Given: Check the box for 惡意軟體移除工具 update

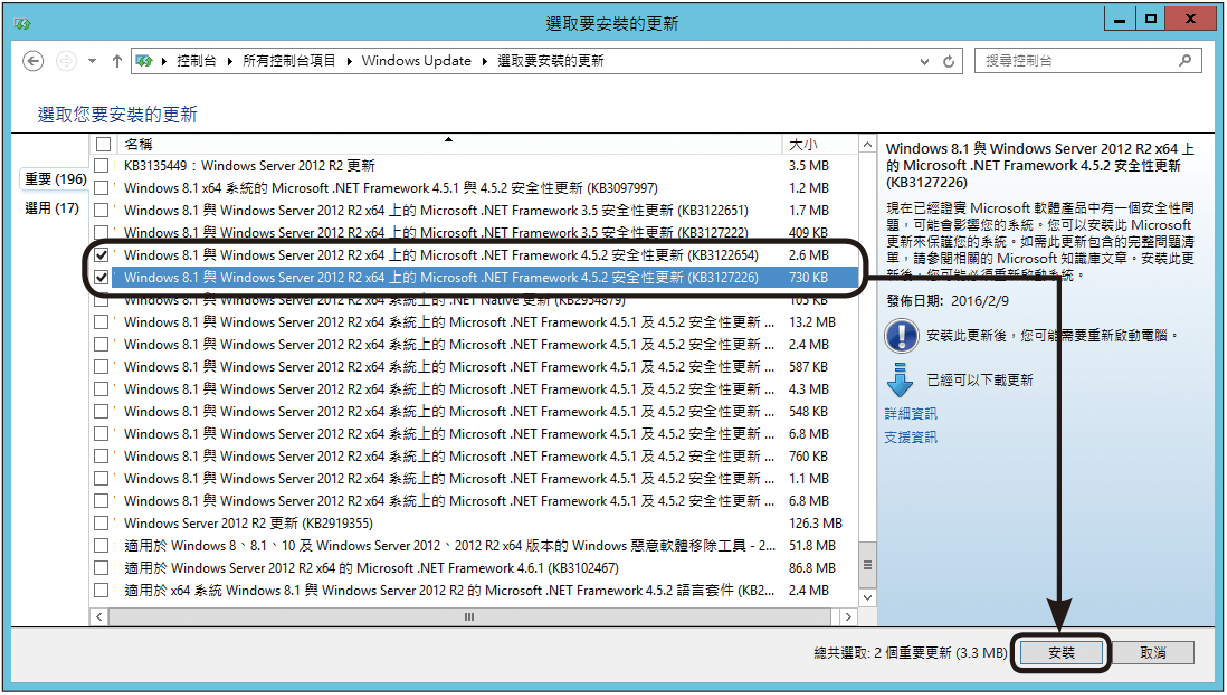Looking at the screenshot, I should click(x=101, y=545).
